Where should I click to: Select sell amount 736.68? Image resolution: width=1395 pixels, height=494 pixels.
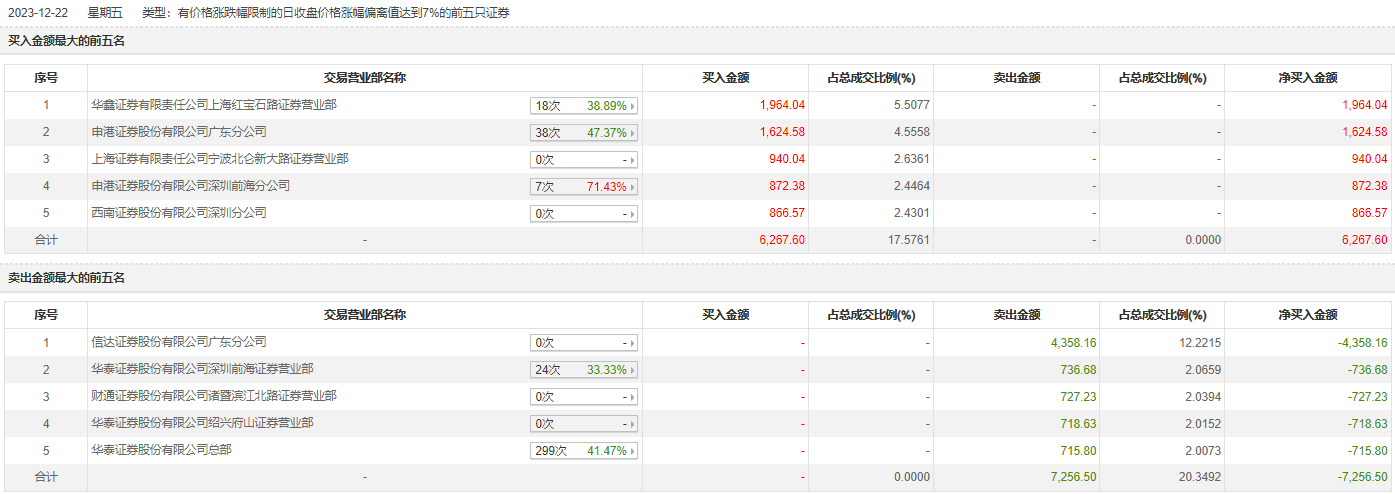(1077, 368)
